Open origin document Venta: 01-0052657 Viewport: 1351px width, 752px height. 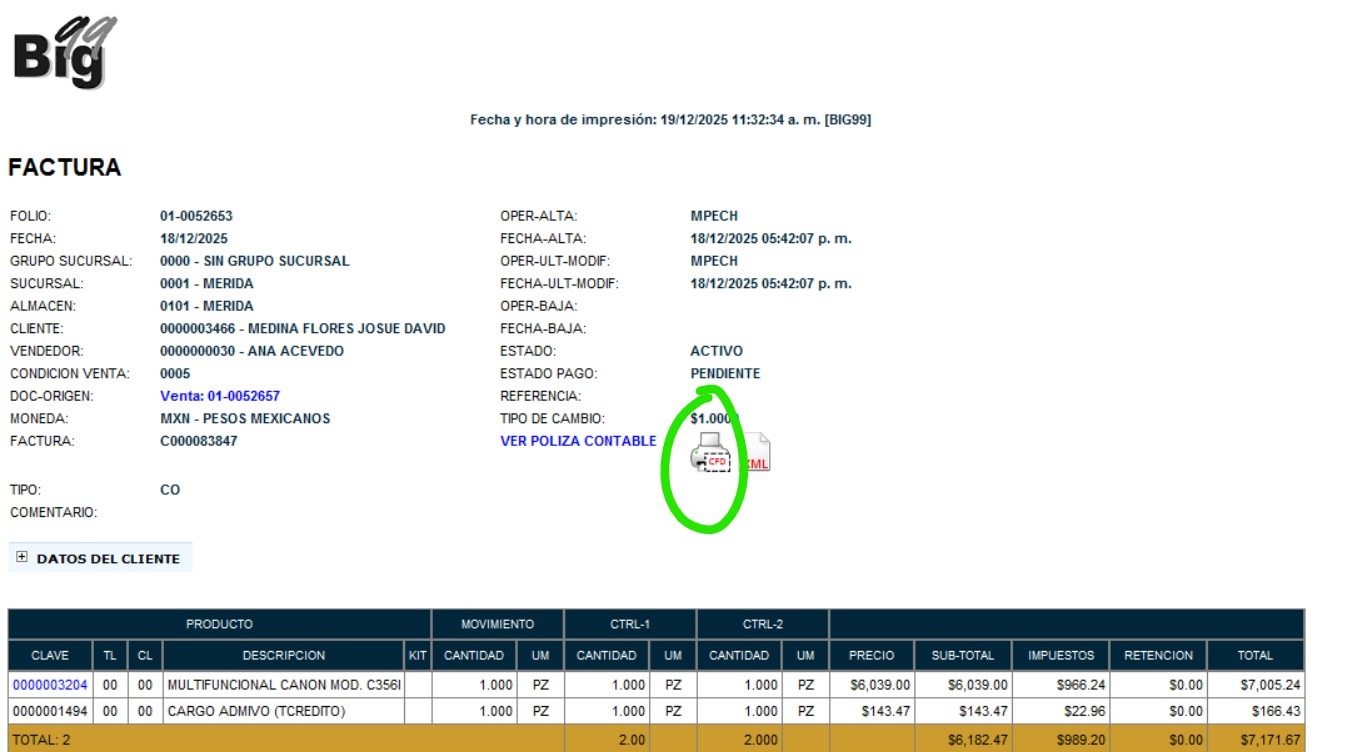(220, 396)
